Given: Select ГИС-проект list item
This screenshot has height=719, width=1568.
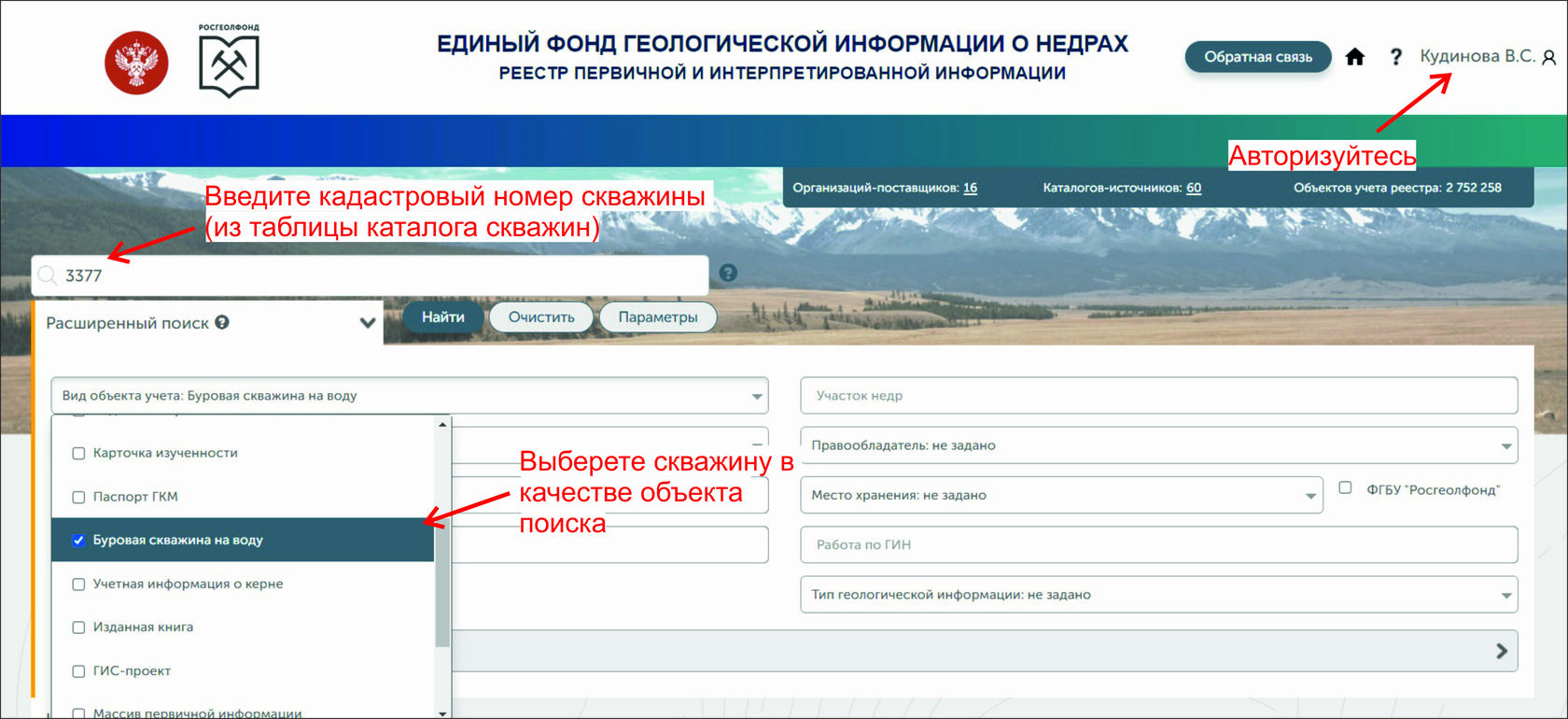Looking at the screenshot, I should click(x=243, y=670).
